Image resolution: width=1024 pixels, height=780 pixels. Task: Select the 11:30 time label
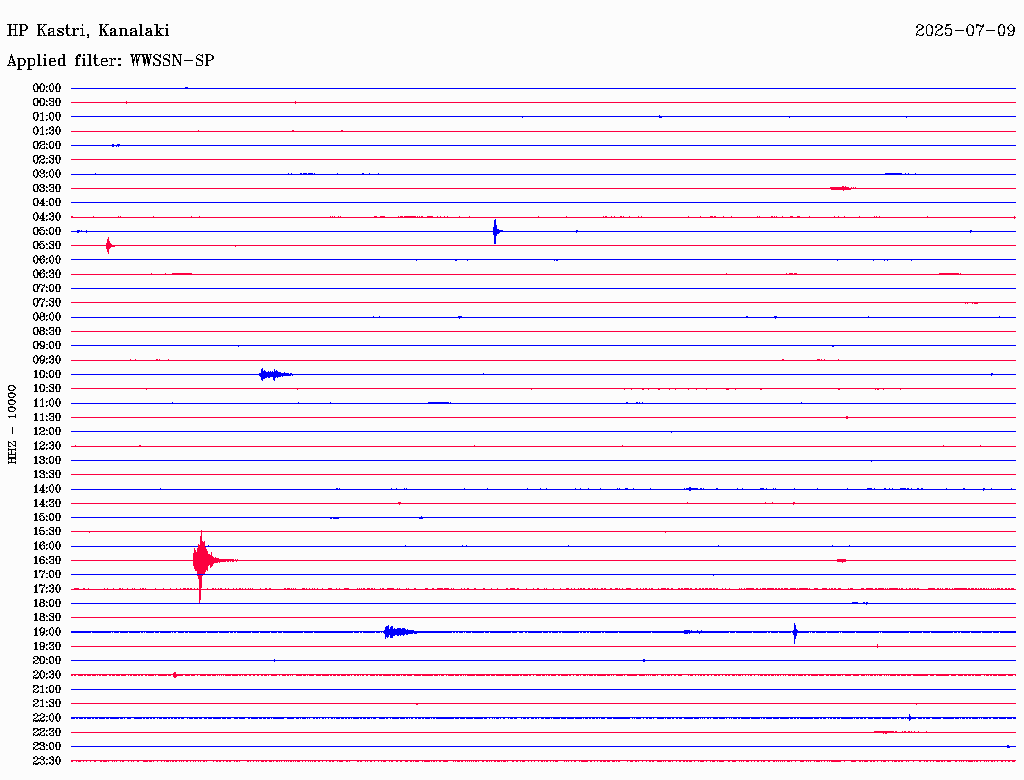coord(47,417)
